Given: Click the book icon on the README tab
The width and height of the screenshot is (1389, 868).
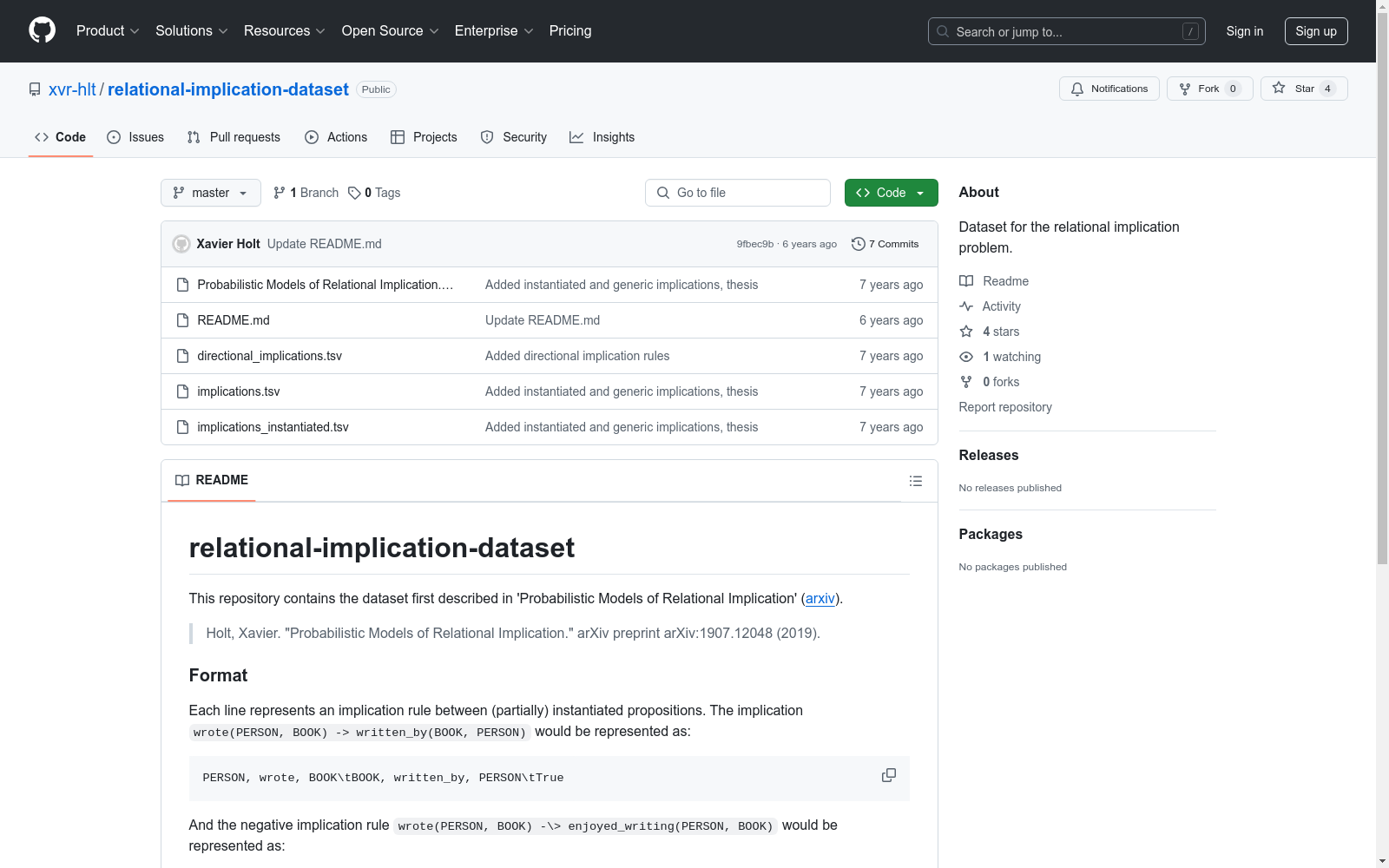Looking at the screenshot, I should [x=182, y=480].
